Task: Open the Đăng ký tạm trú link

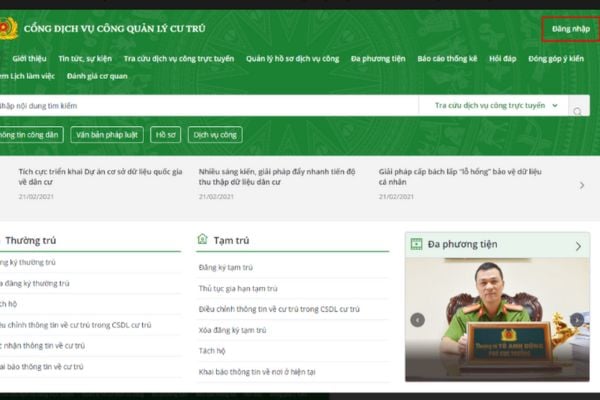Action: 226,268
